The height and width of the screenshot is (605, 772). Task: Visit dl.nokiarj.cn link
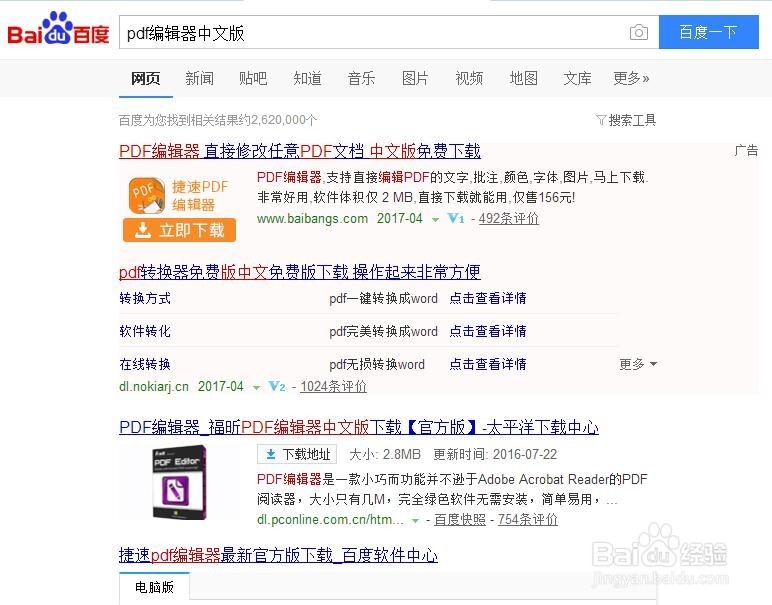point(154,386)
